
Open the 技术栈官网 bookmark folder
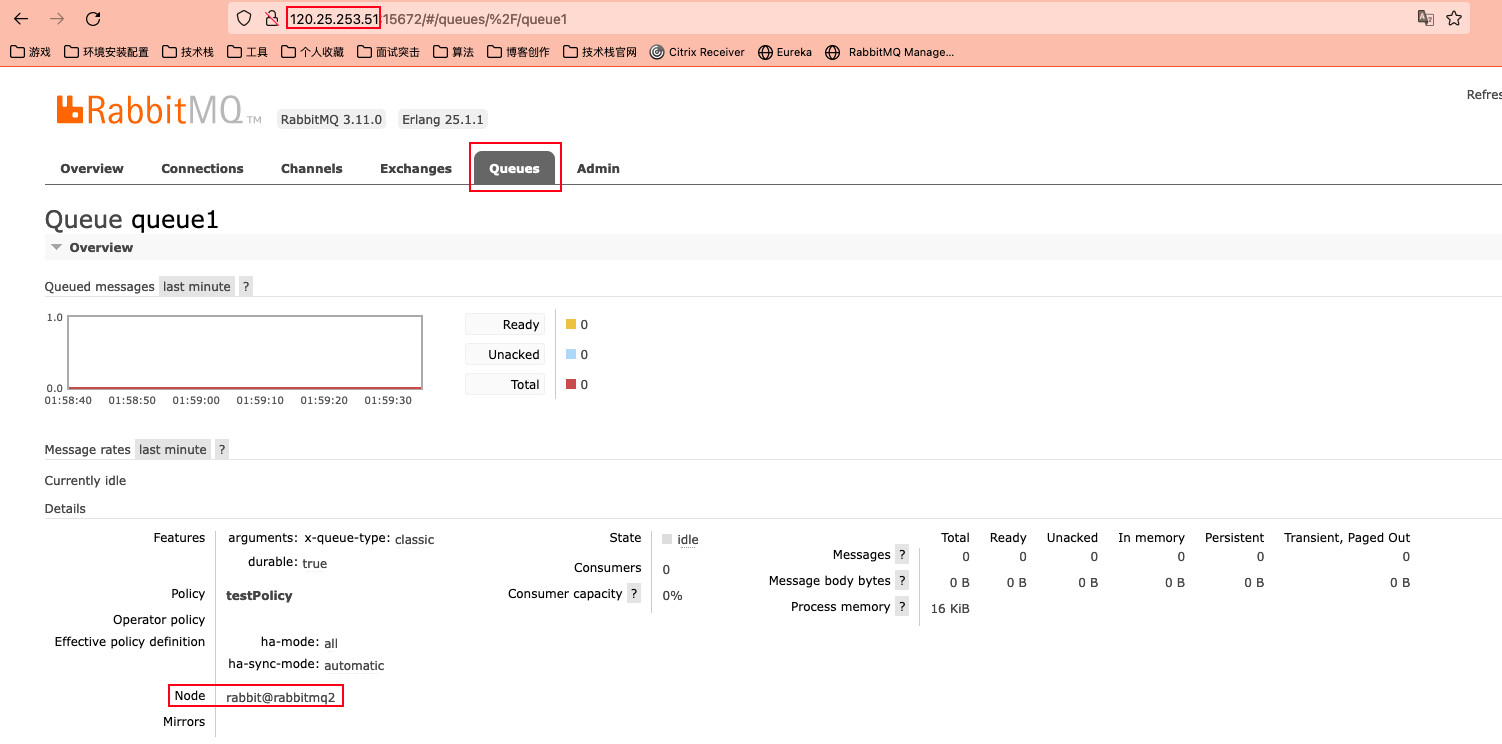(599, 52)
